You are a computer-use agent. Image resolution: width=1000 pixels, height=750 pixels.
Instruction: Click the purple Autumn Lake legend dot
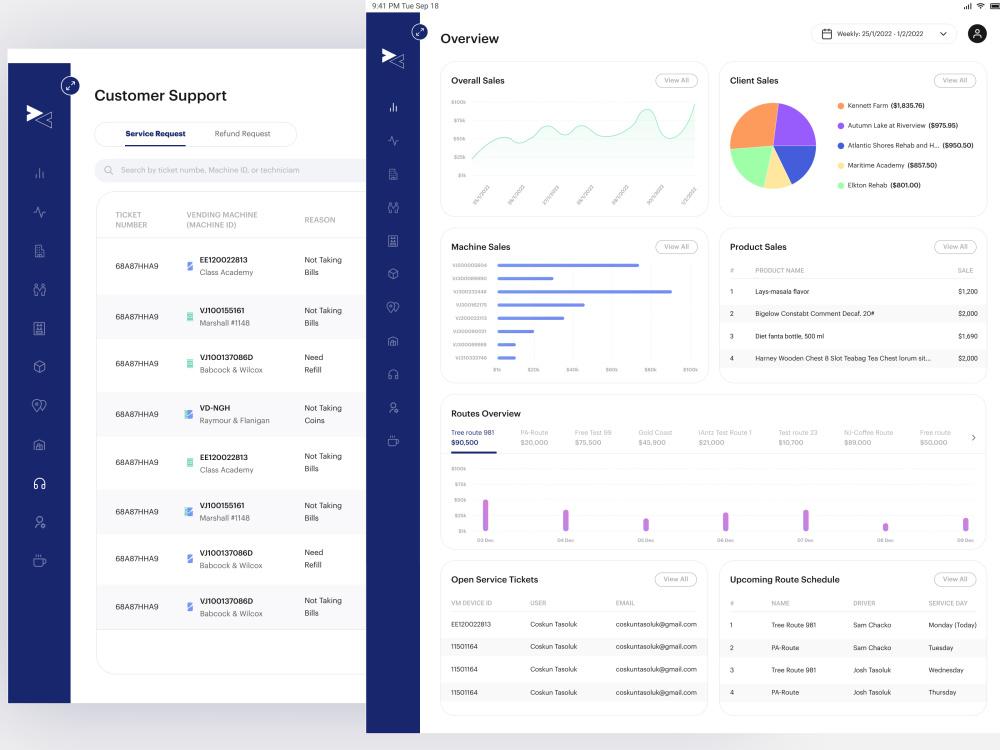[x=841, y=126]
